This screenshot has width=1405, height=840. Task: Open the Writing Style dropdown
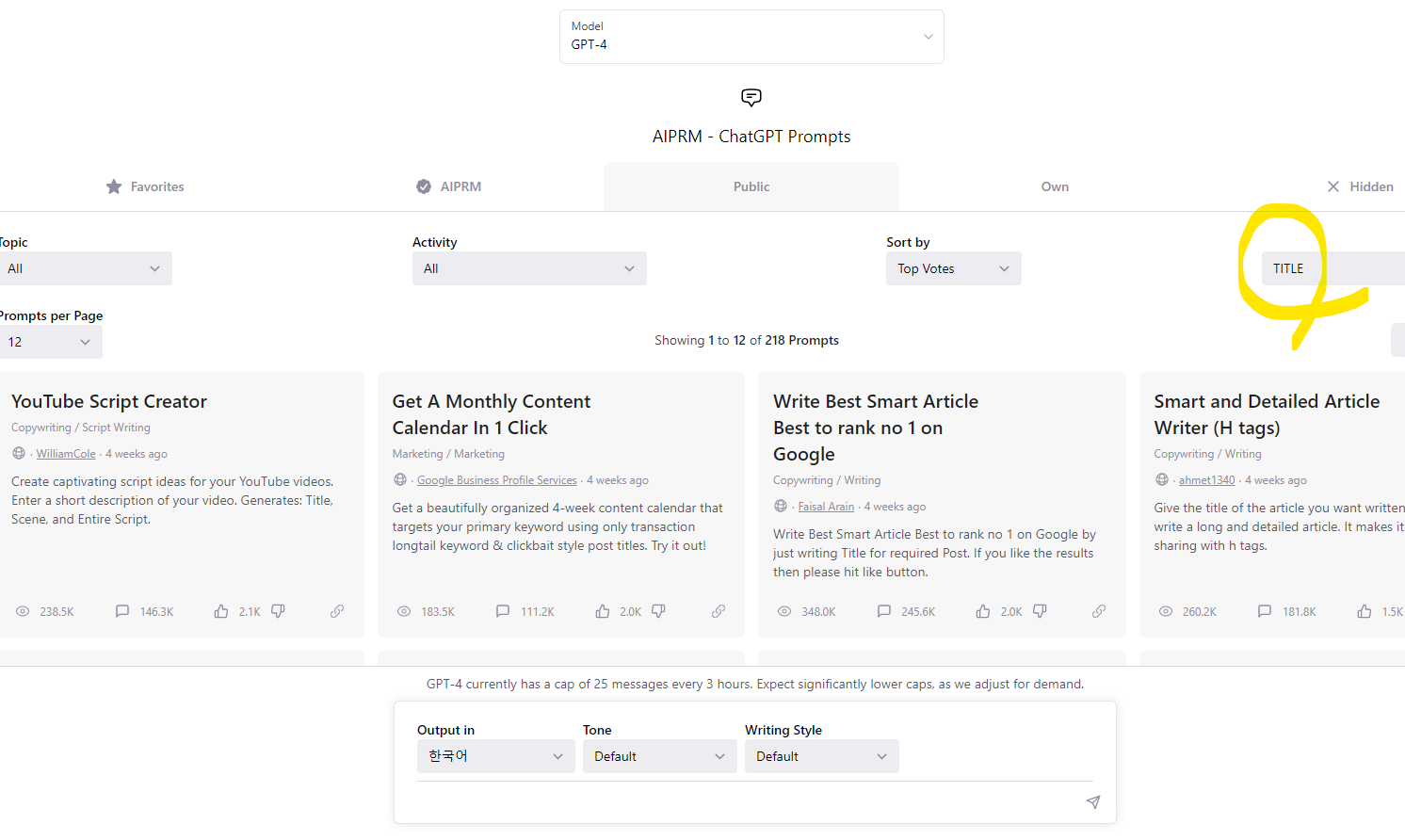coord(822,756)
